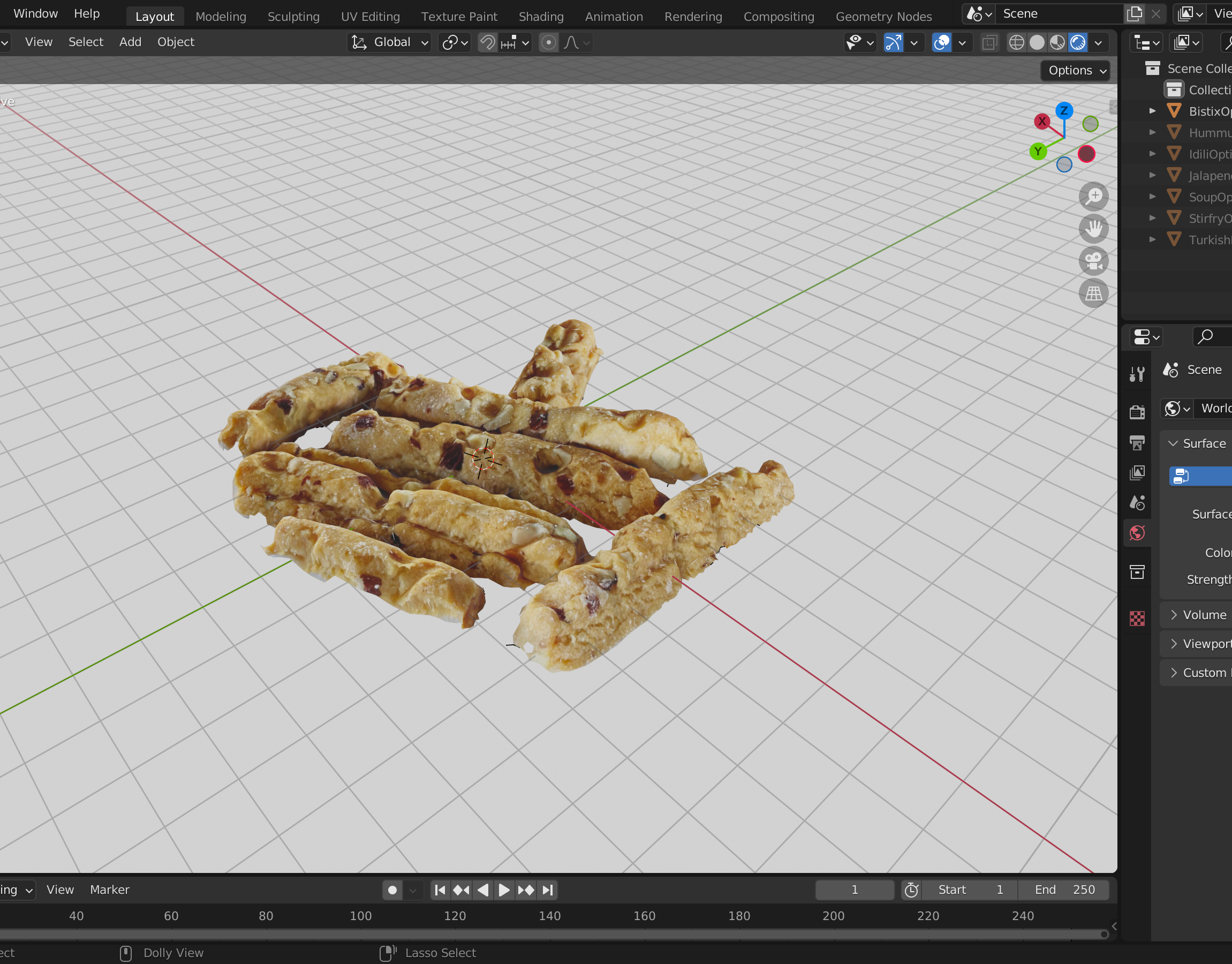Click the End frame field 250
This screenshot has width=1232, height=964.
(x=1063, y=890)
